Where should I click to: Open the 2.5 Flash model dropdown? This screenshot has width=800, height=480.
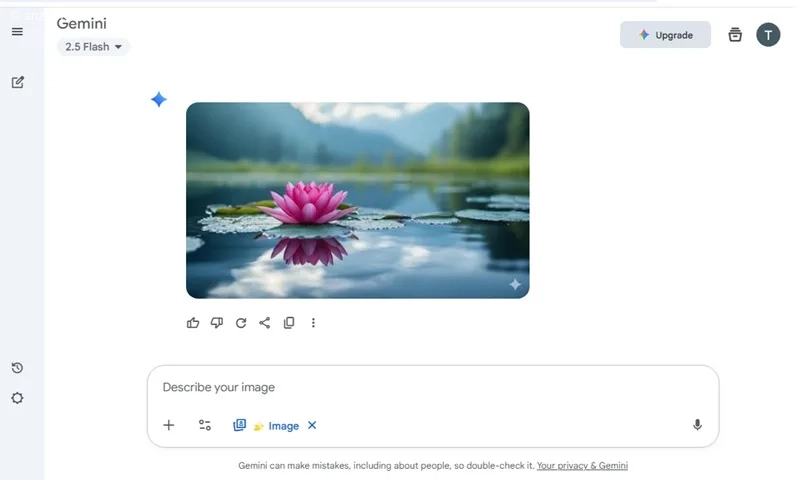pos(93,47)
